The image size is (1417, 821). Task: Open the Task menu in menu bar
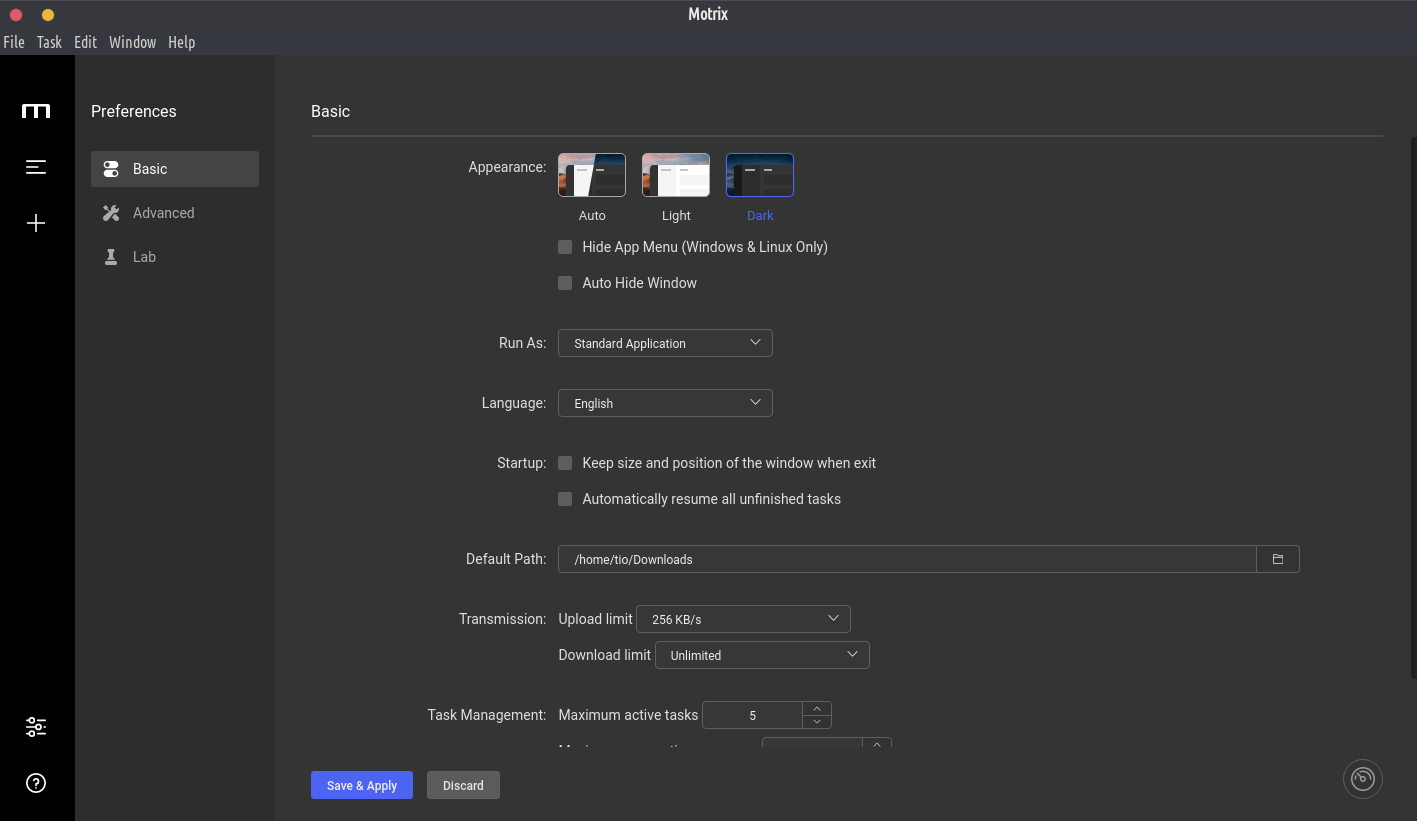click(49, 42)
